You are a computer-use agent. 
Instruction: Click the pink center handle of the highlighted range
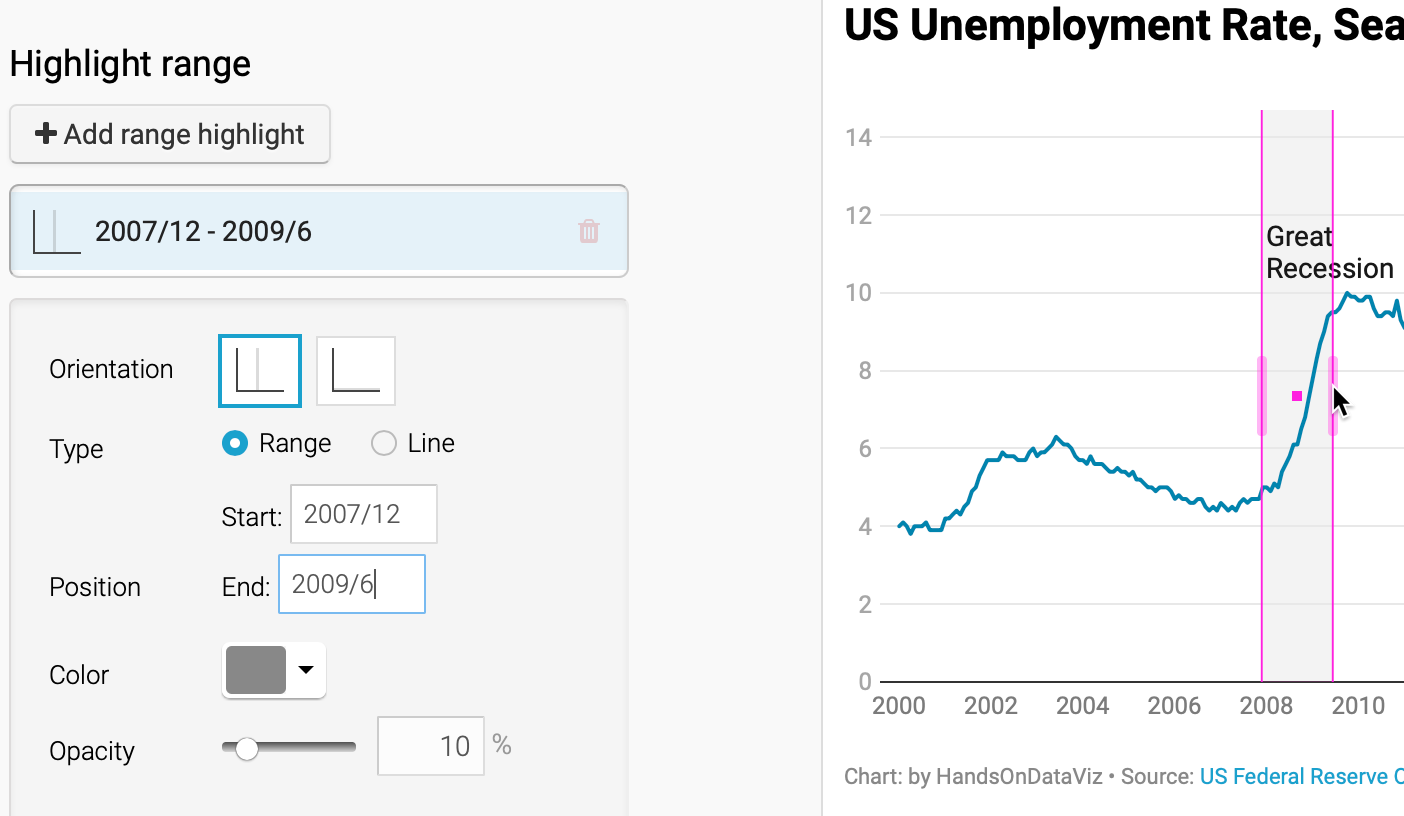(x=1297, y=396)
